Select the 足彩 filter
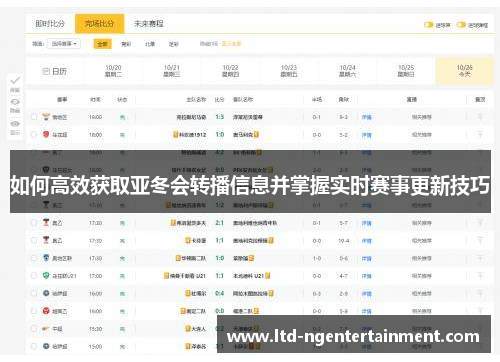 click(x=174, y=44)
